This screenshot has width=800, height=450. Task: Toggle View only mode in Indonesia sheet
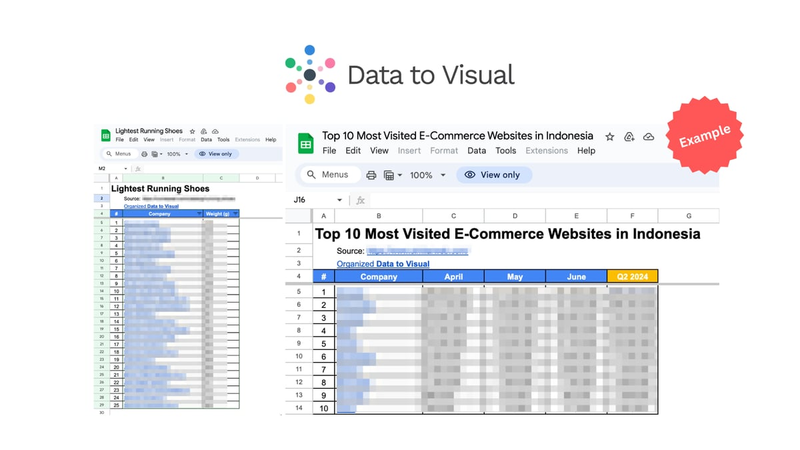coord(493,174)
